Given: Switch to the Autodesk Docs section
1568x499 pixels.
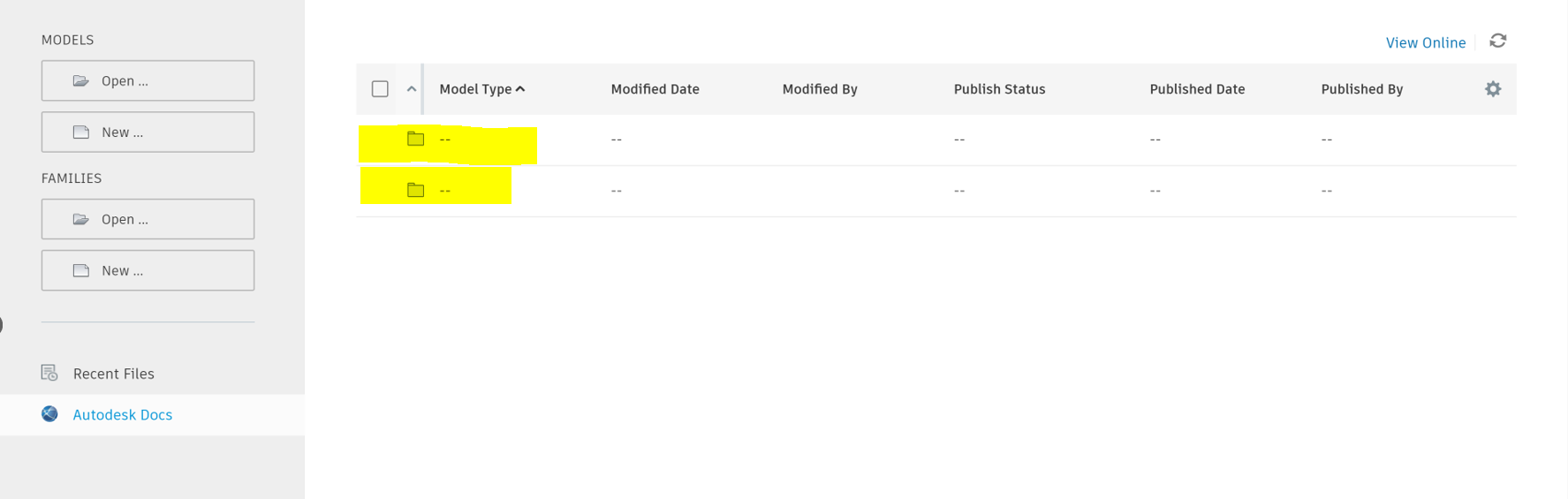Looking at the screenshot, I should (122, 414).
